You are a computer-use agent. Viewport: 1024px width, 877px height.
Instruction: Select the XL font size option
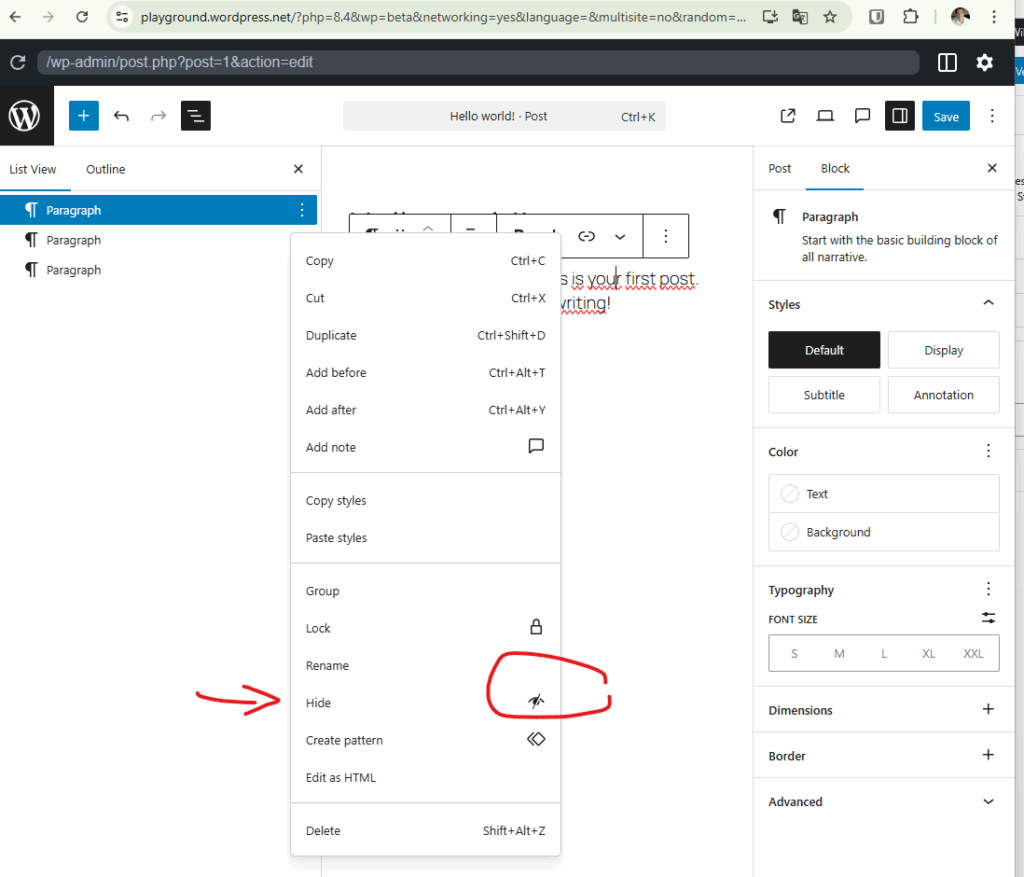[928, 653]
